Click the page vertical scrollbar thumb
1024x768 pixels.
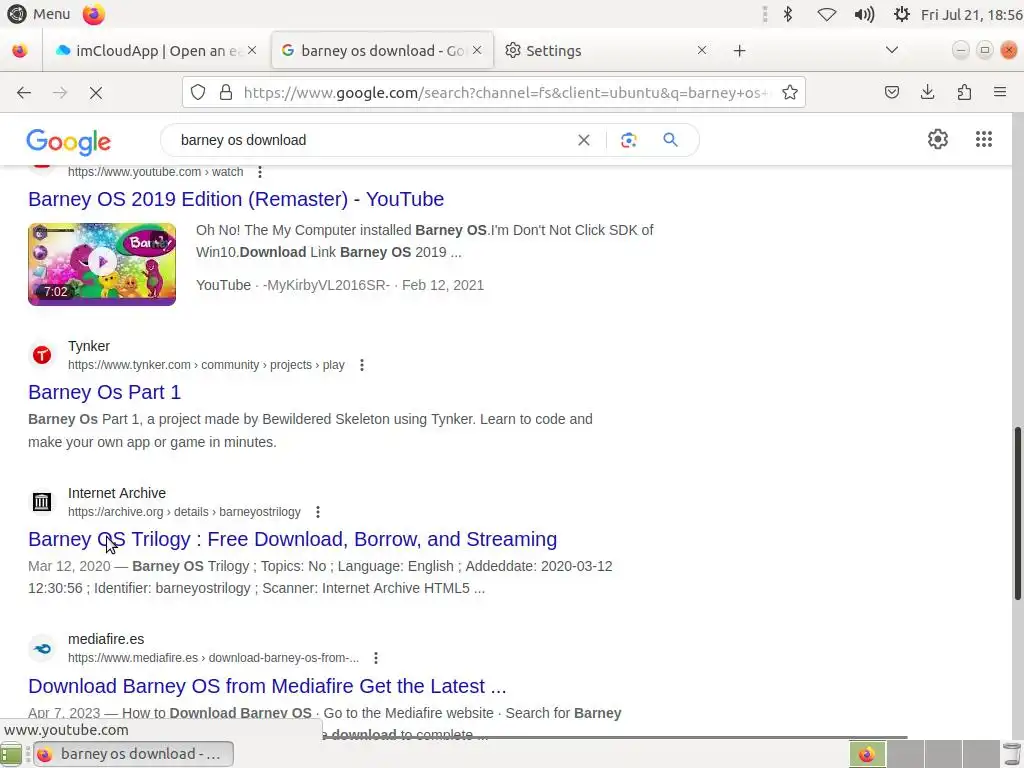click(x=1017, y=513)
